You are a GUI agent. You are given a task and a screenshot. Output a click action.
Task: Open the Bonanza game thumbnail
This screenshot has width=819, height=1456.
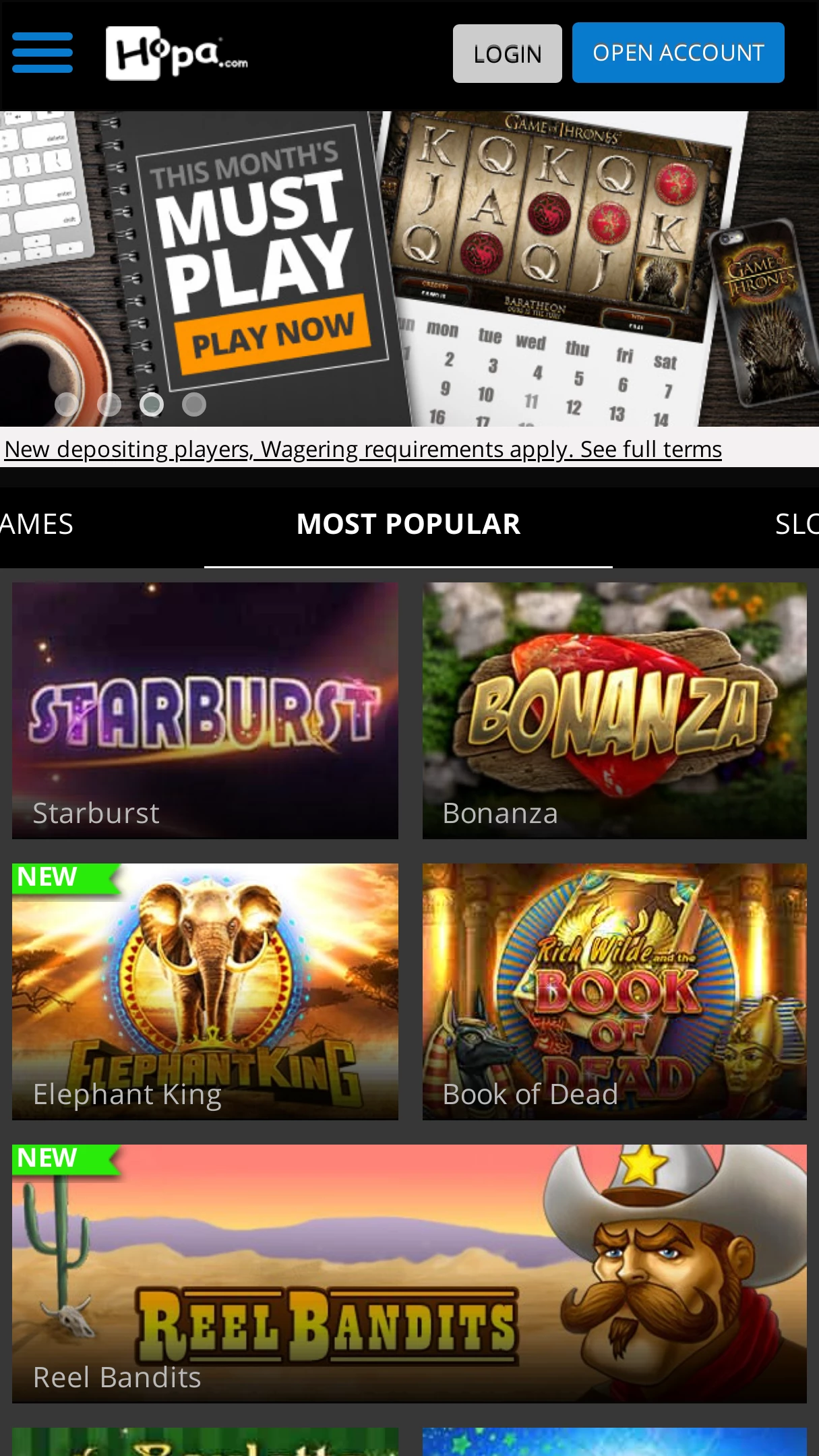[615, 710]
